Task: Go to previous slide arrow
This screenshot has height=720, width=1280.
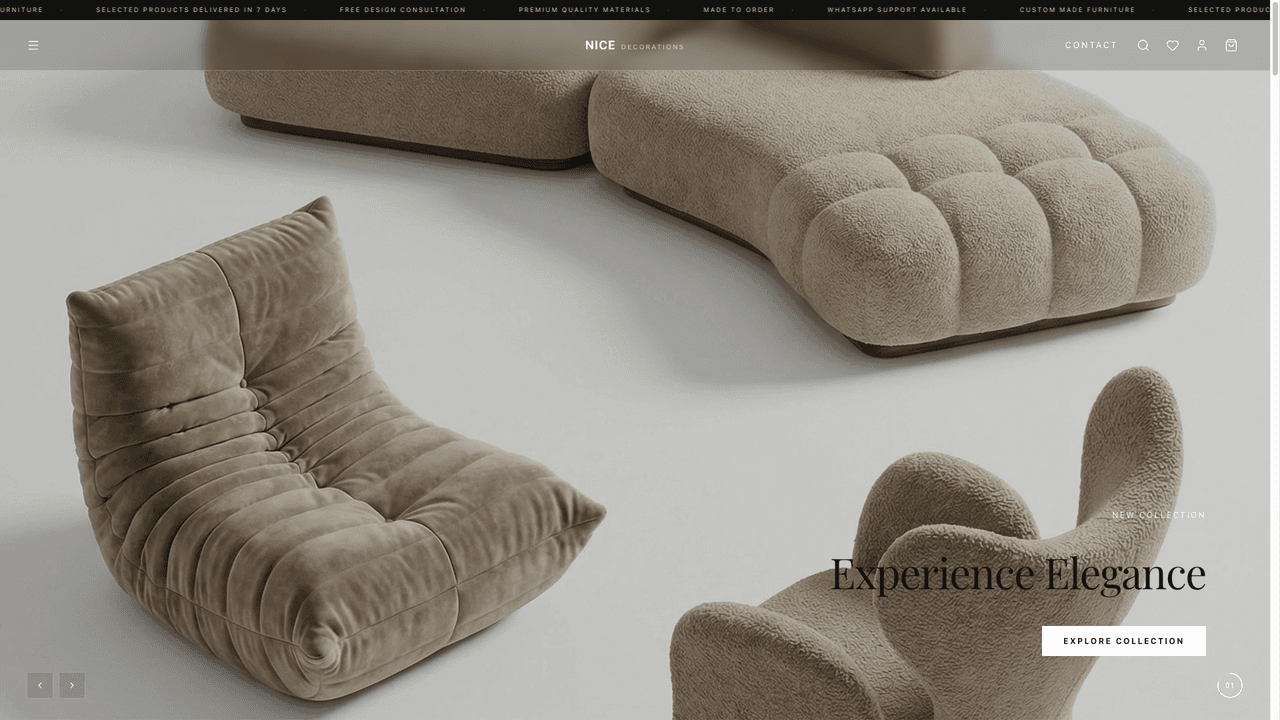Action: [40, 685]
